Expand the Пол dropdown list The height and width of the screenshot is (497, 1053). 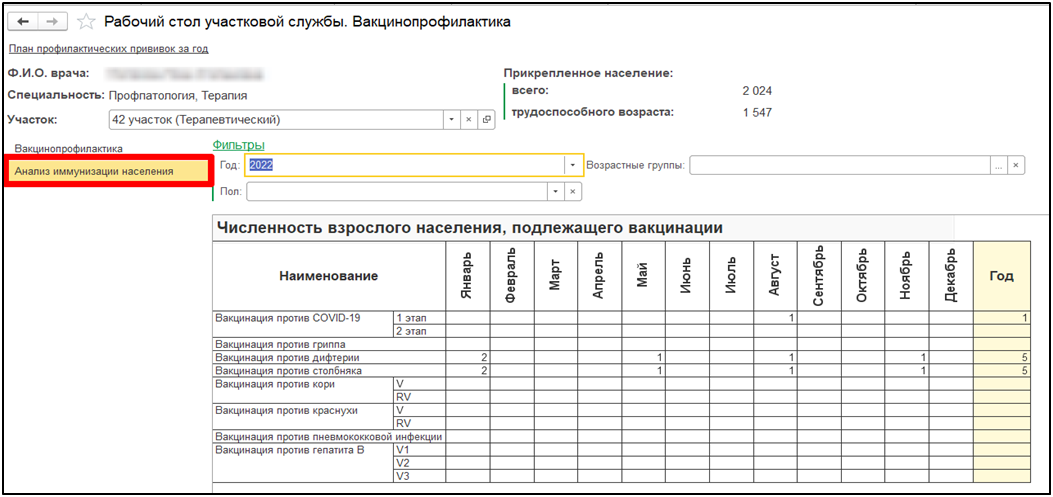(555, 191)
